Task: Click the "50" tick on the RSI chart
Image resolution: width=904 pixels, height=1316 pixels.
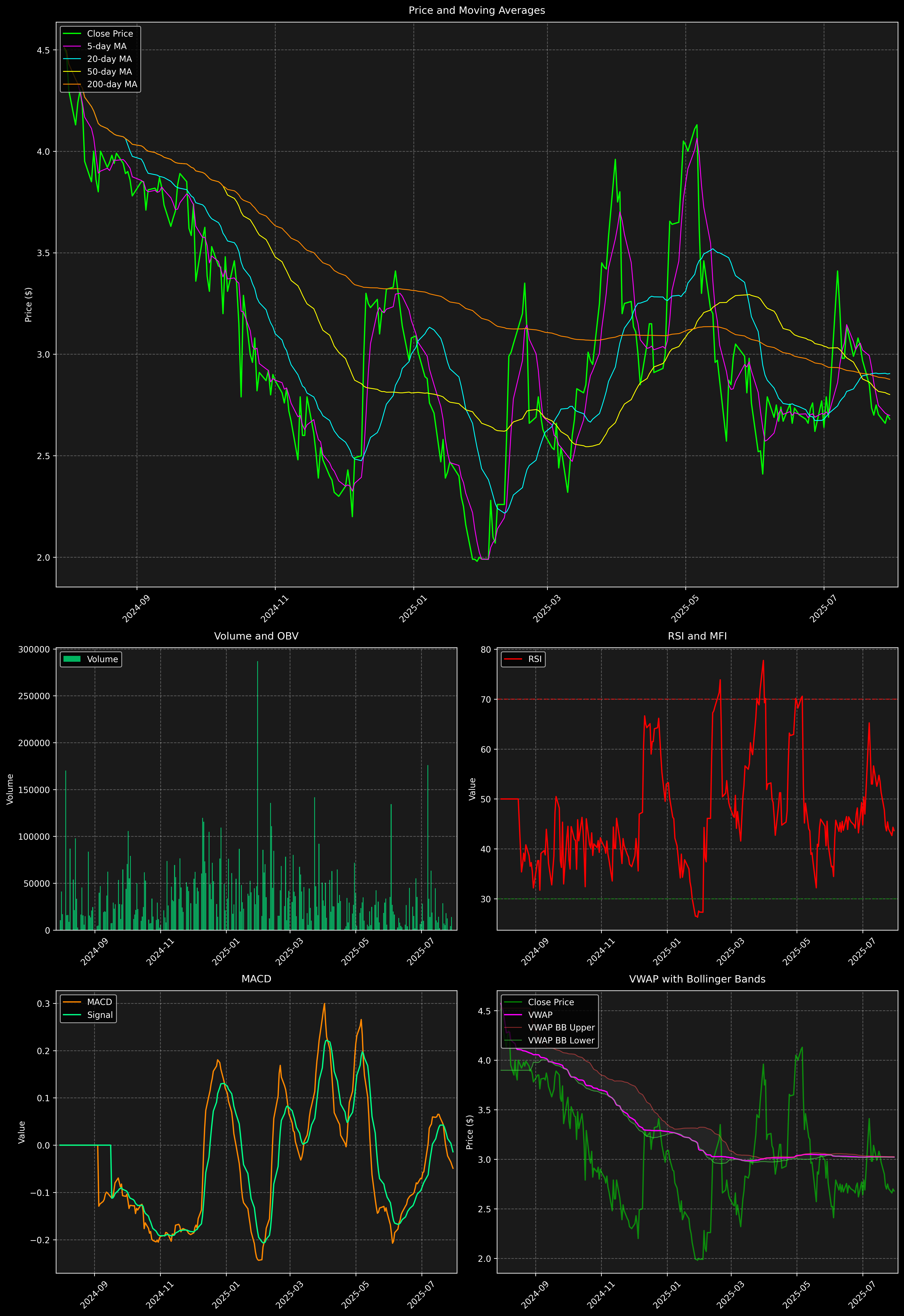Action: pos(486,799)
